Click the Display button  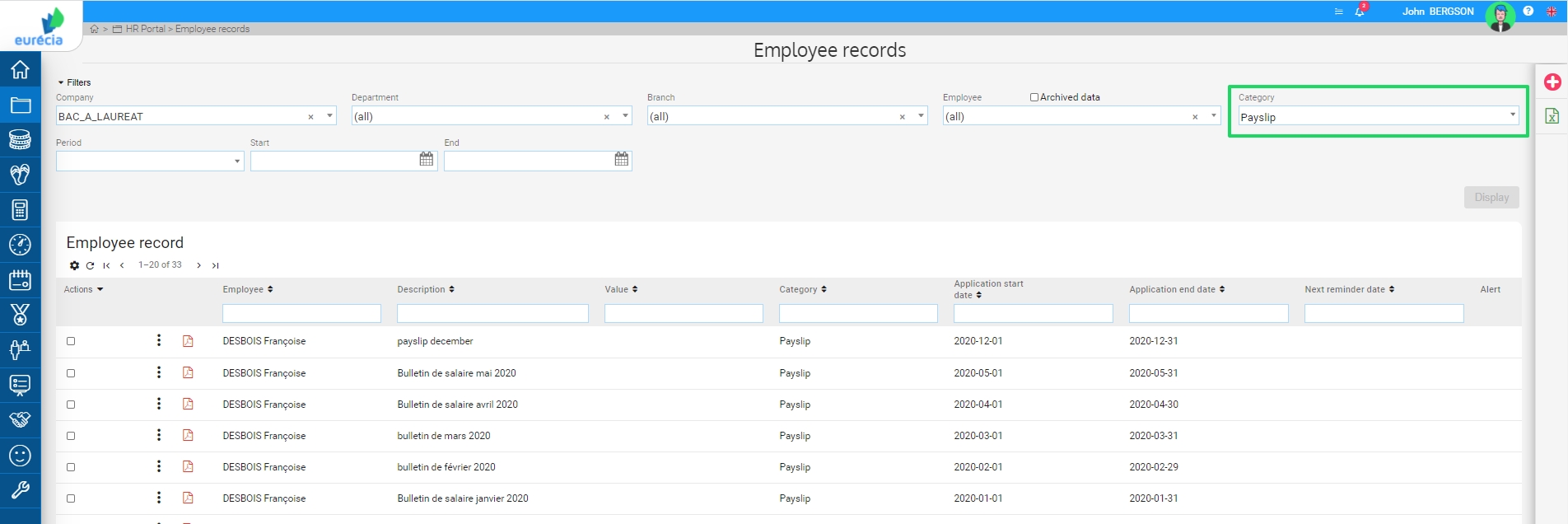(x=1491, y=197)
